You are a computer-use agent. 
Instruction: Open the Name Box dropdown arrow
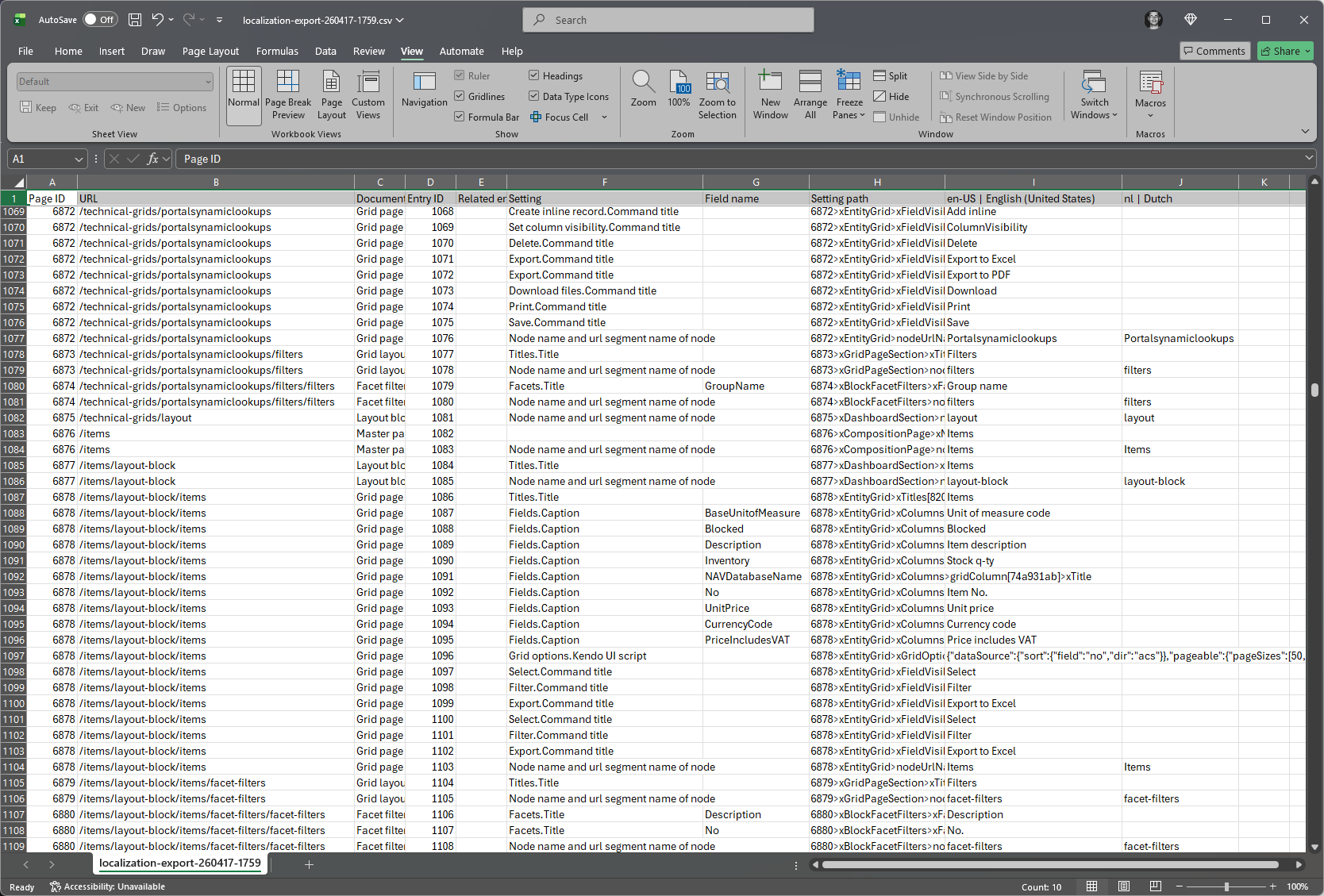(x=79, y=160)
